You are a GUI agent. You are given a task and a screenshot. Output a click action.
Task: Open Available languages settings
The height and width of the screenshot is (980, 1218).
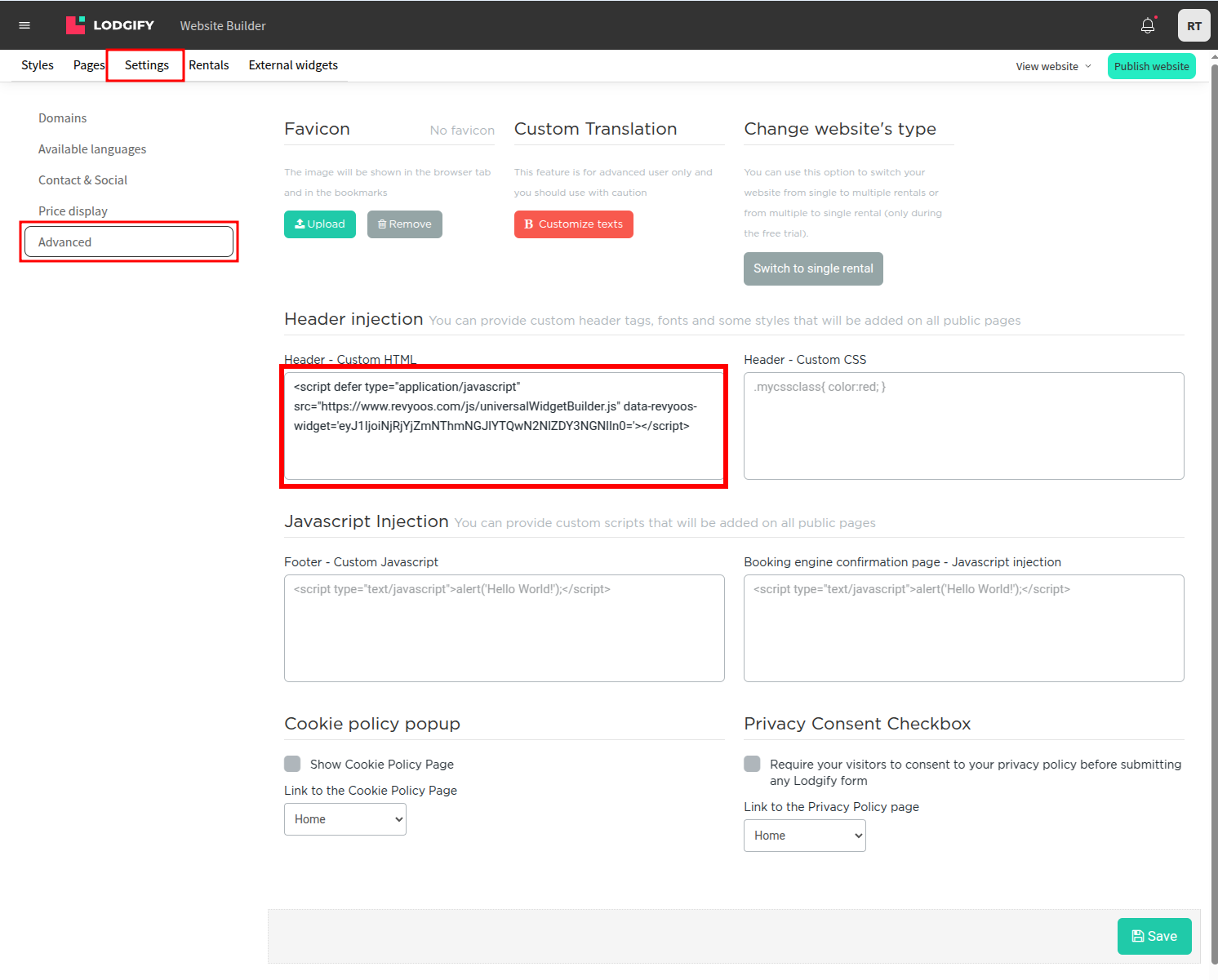[92, 149]
